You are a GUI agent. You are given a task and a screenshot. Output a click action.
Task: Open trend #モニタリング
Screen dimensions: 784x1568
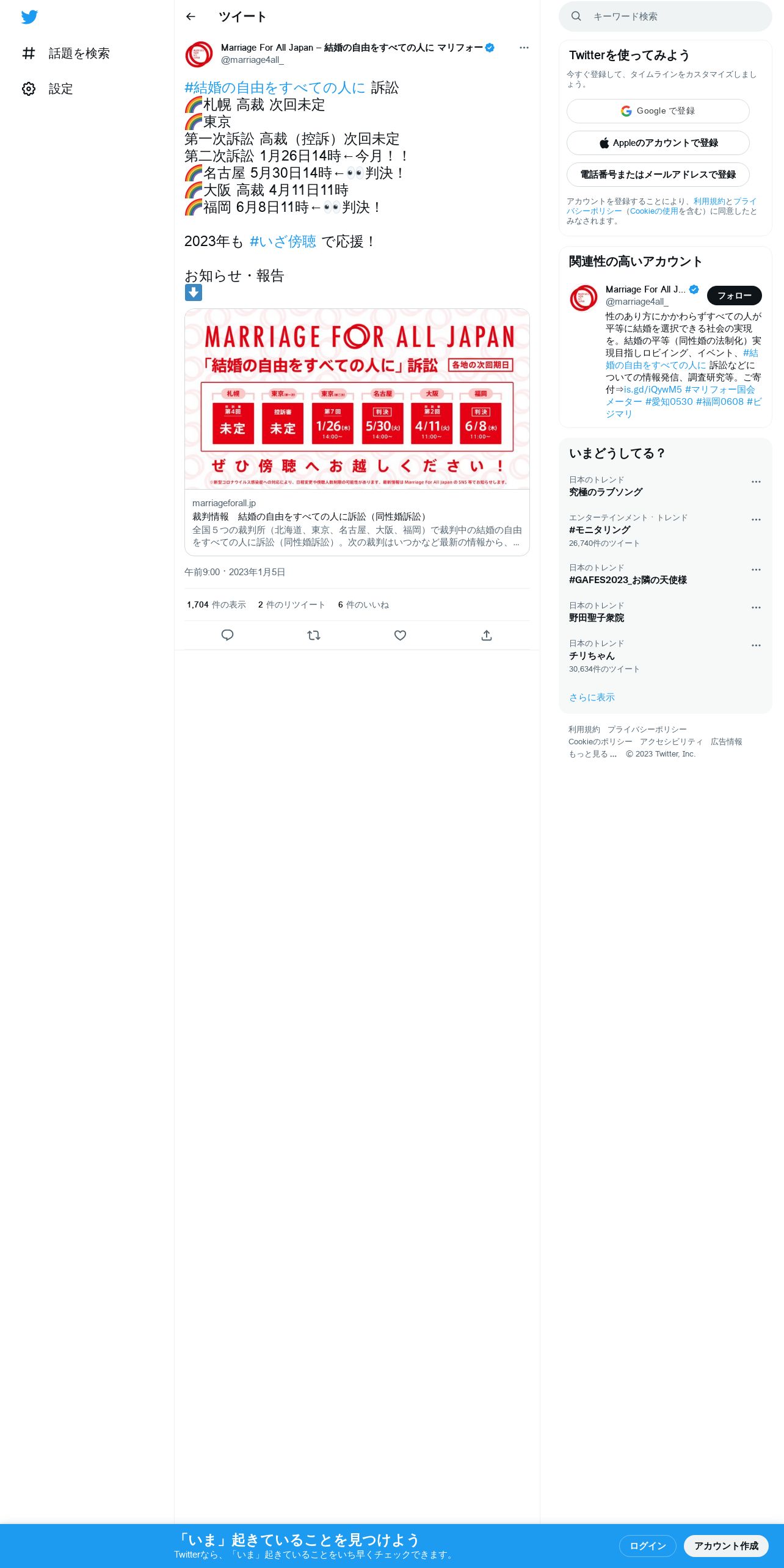pos(600,530)
